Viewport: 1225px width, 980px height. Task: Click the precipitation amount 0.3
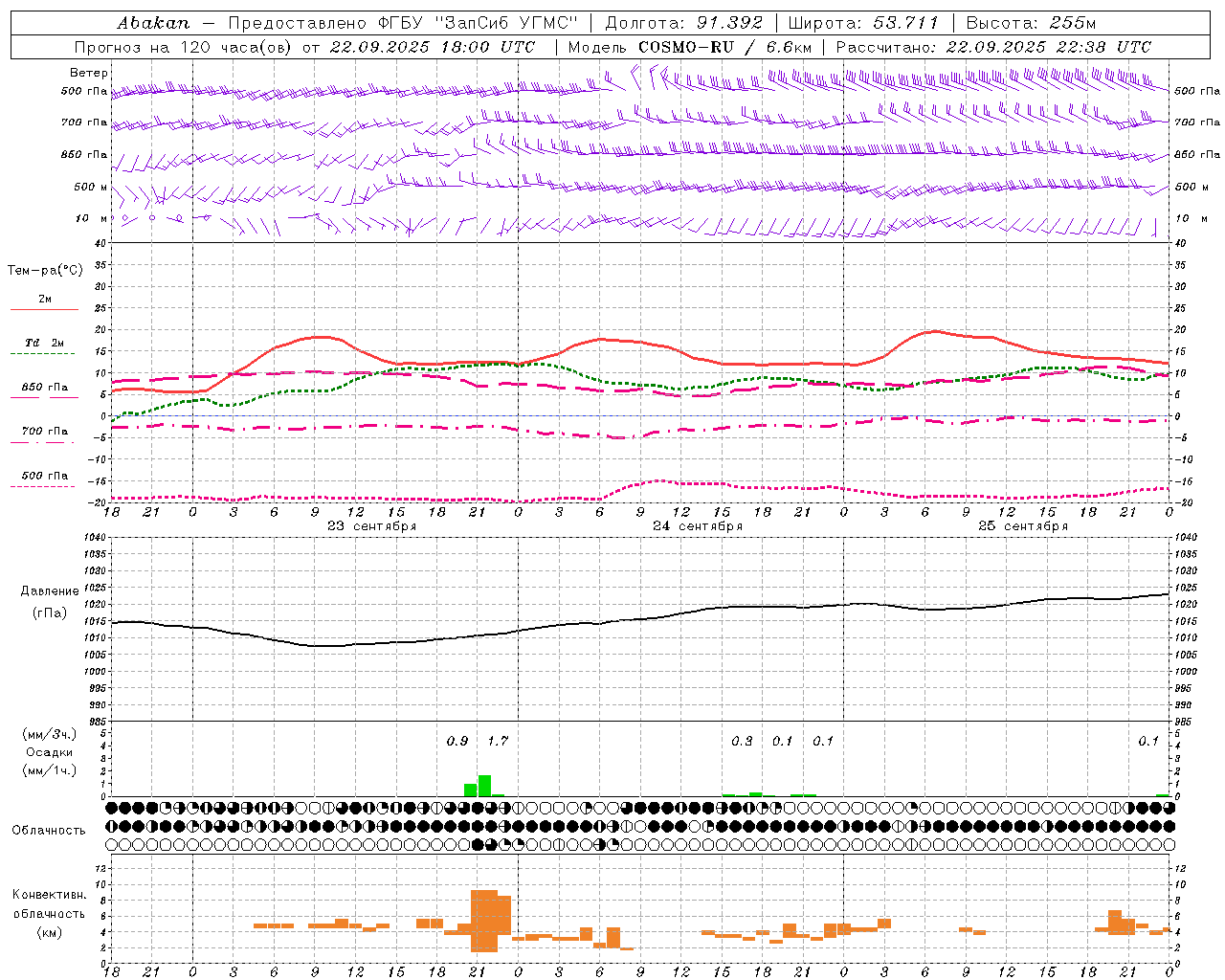pyautogui.click(x=742, y=741)
